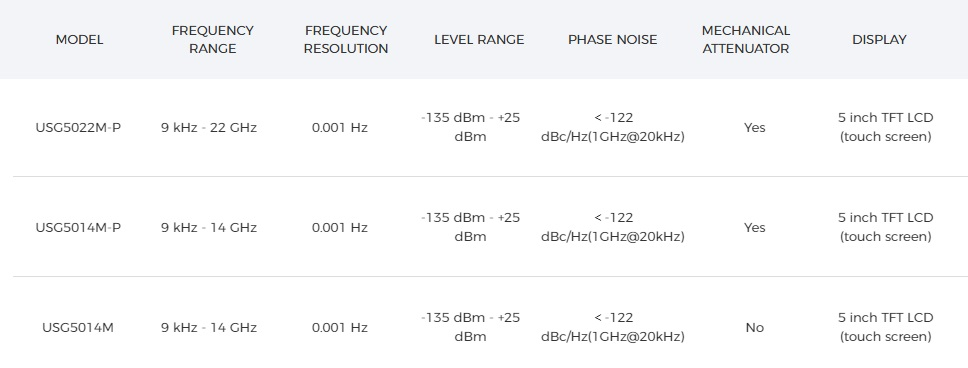Image resolution: width=968 pixels, height=368 pixels.
Task: Click the No attenuator value for USG5014M
Action: 754,328
